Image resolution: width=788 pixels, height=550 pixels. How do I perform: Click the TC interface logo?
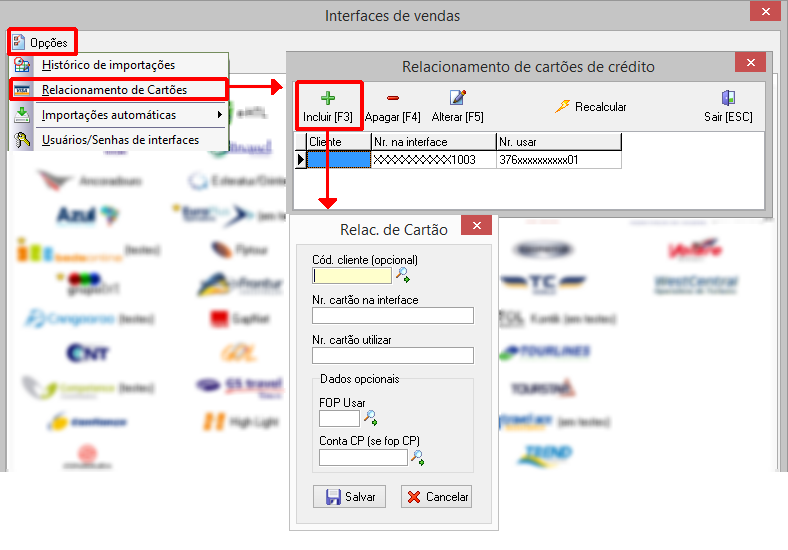543,283
